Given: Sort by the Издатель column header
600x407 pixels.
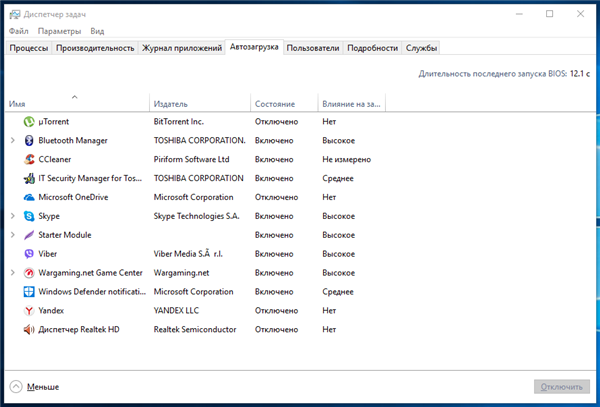Looking at the screenshot, I should [200, 104].
